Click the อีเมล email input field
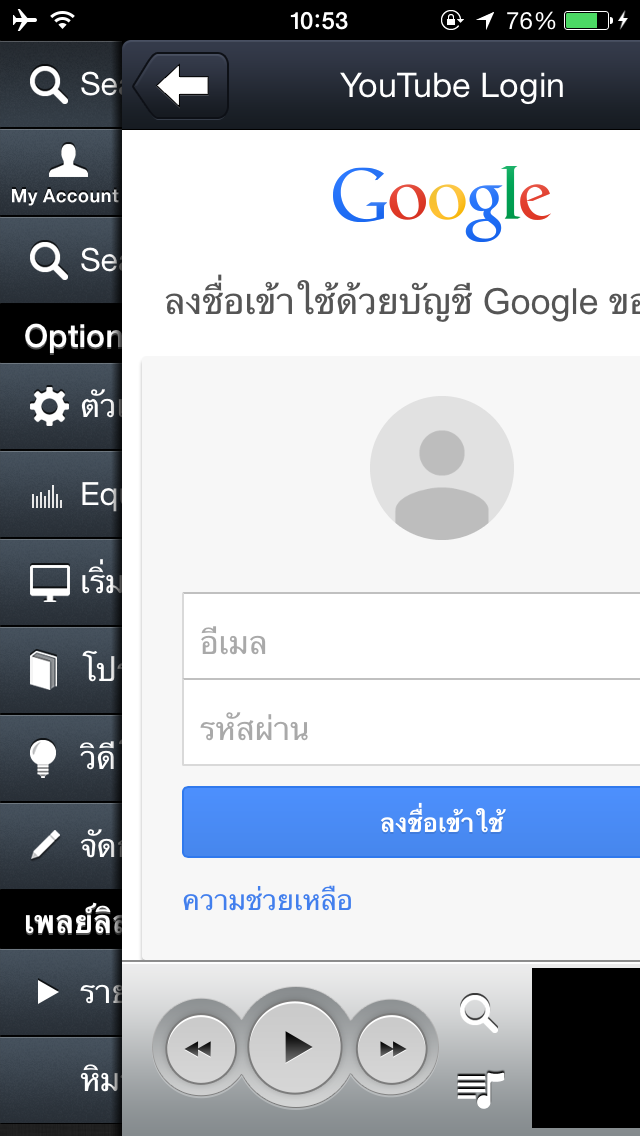Screen dimensions: 640x1136 [x=411, y=636]
